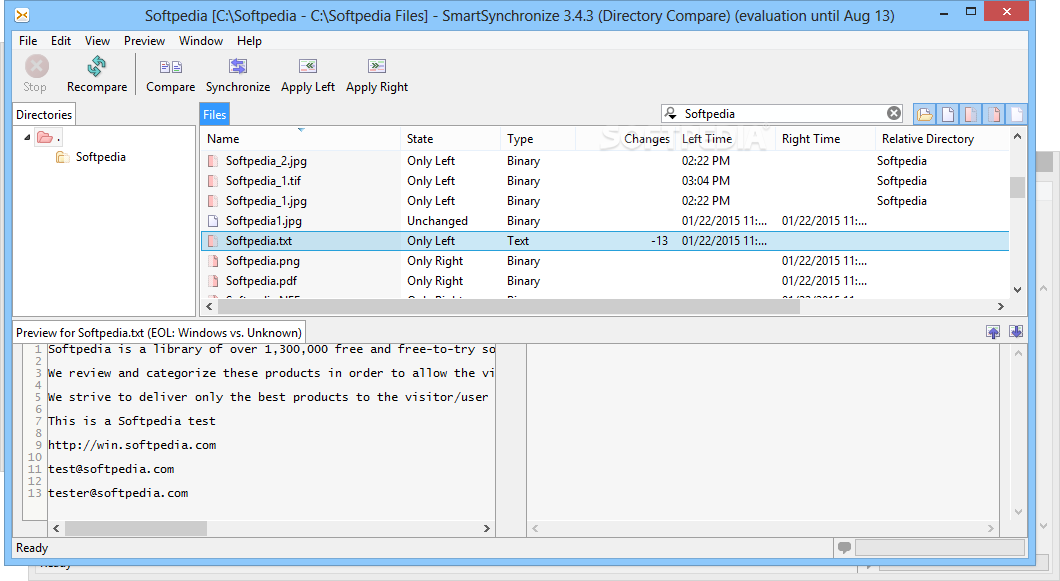This screenshot has height=581, width=1060.
Task: Click the file list vertical scrollbar thumb
Action: 1017,187
